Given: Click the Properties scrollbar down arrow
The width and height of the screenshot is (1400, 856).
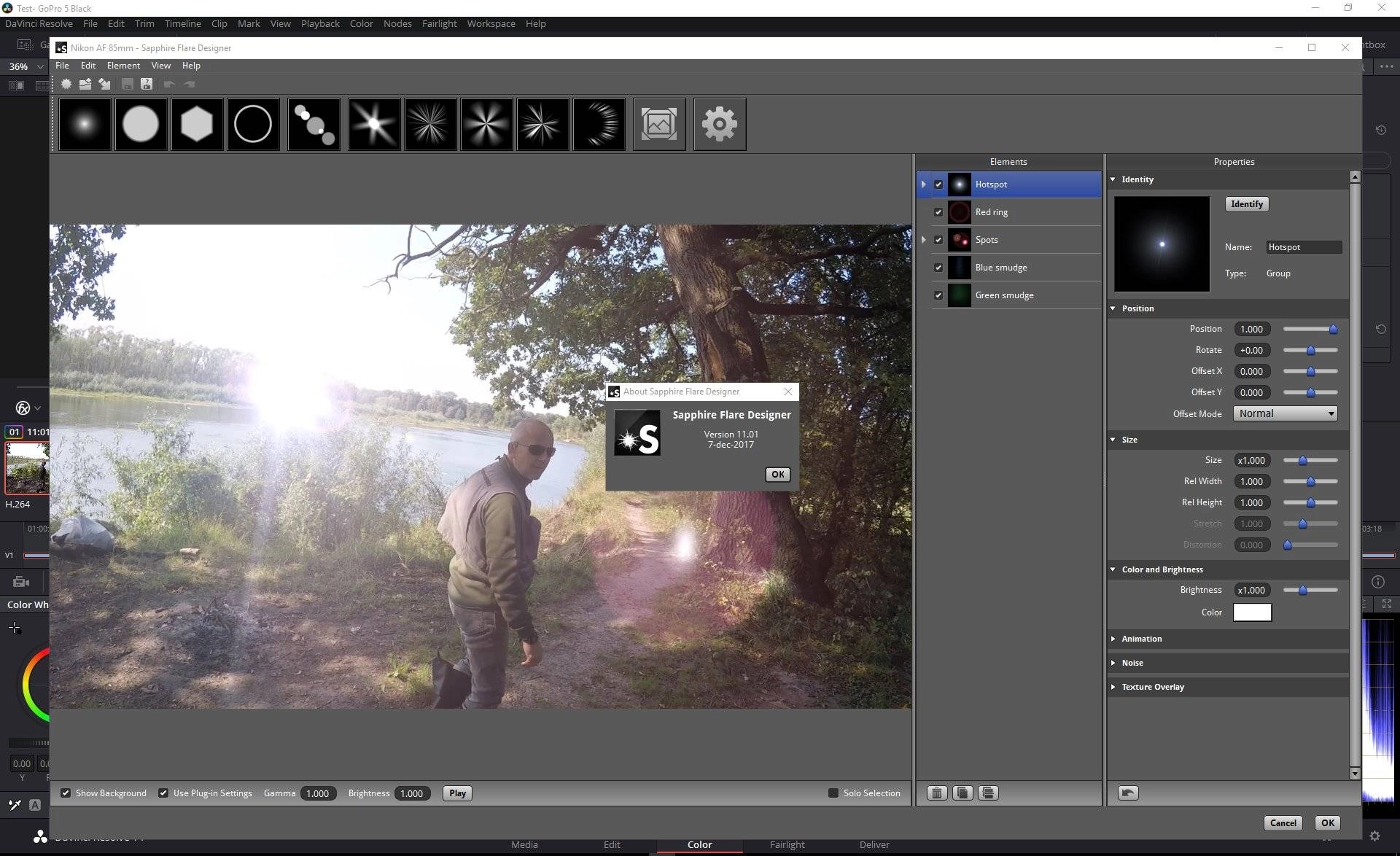Looking at the screenshot, I should coord(1355,774).
